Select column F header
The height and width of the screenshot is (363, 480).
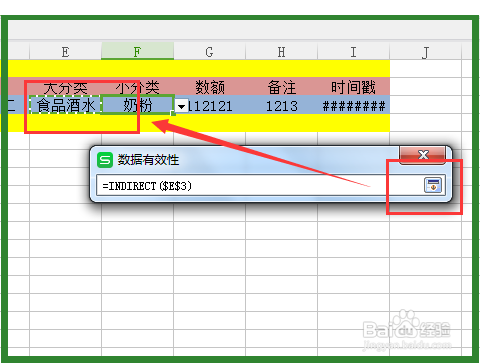(137, 51)
